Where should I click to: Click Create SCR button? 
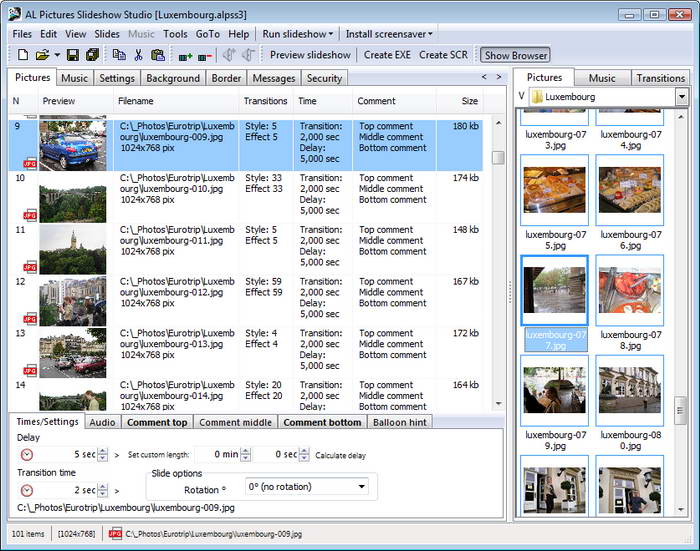pyautogui.click(x=443, y=55)
